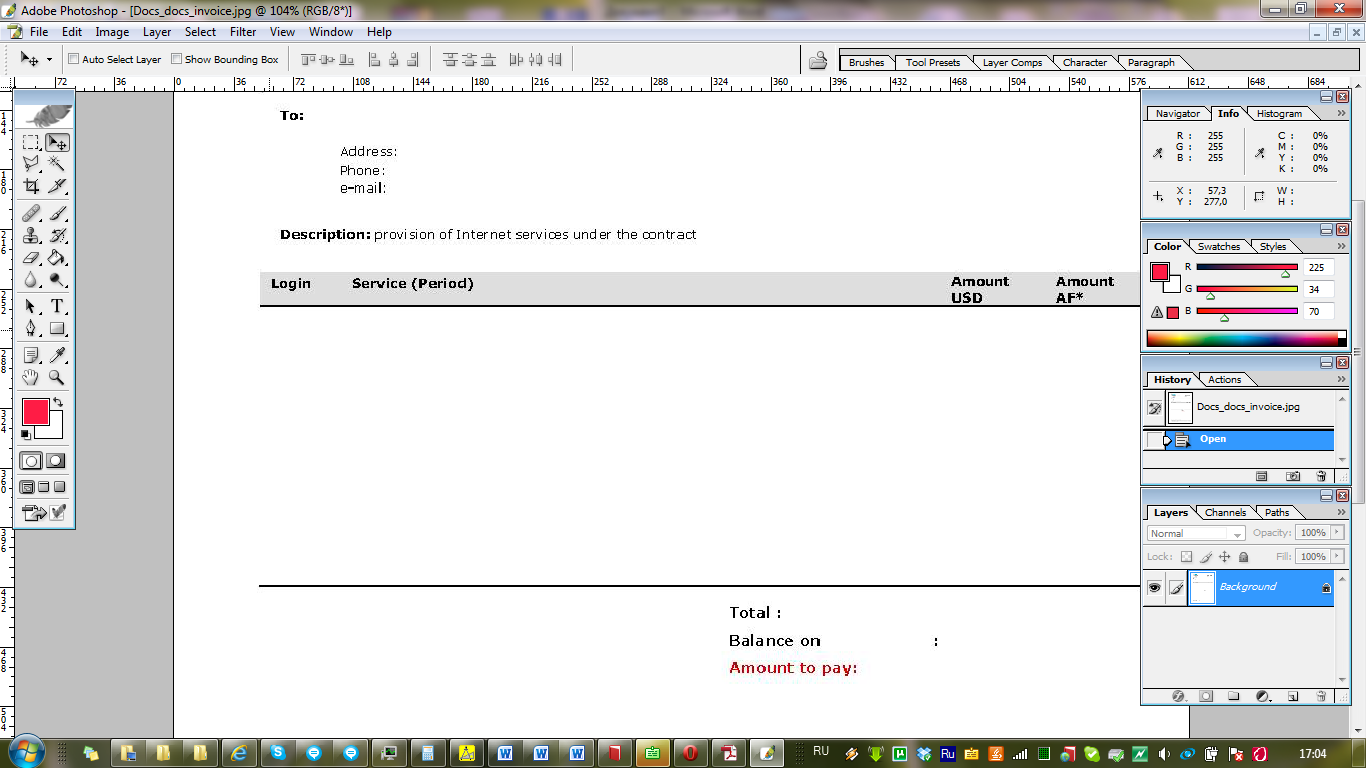The image size is (1366, 768).
Task: Open Windows Start button
Action: [x=23, y=752]
